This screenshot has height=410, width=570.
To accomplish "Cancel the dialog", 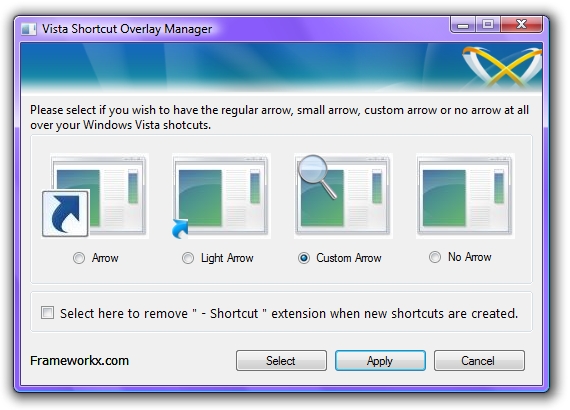I will (479, 361).
